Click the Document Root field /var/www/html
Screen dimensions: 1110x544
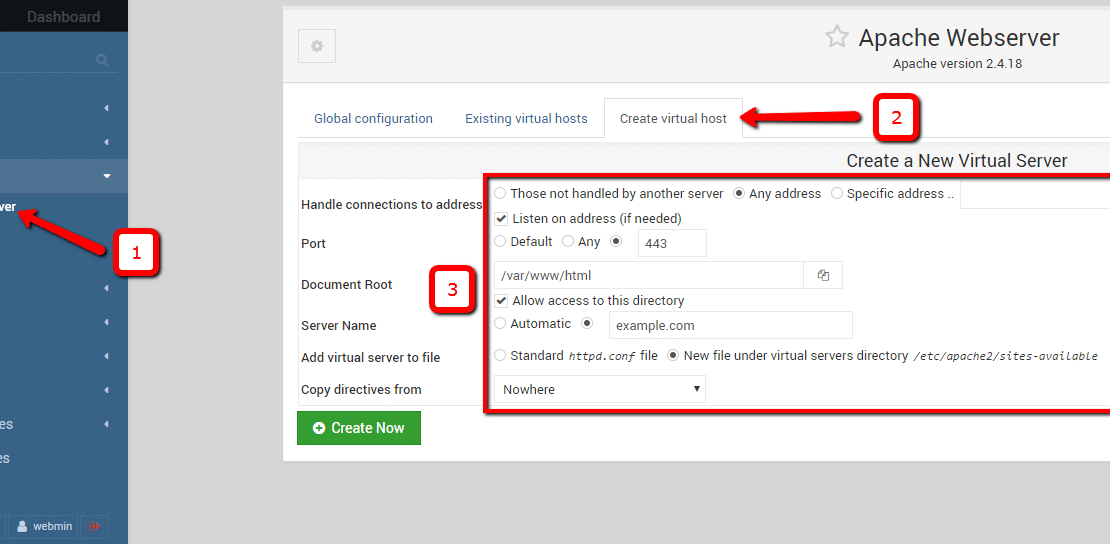[x=649, y=275]
